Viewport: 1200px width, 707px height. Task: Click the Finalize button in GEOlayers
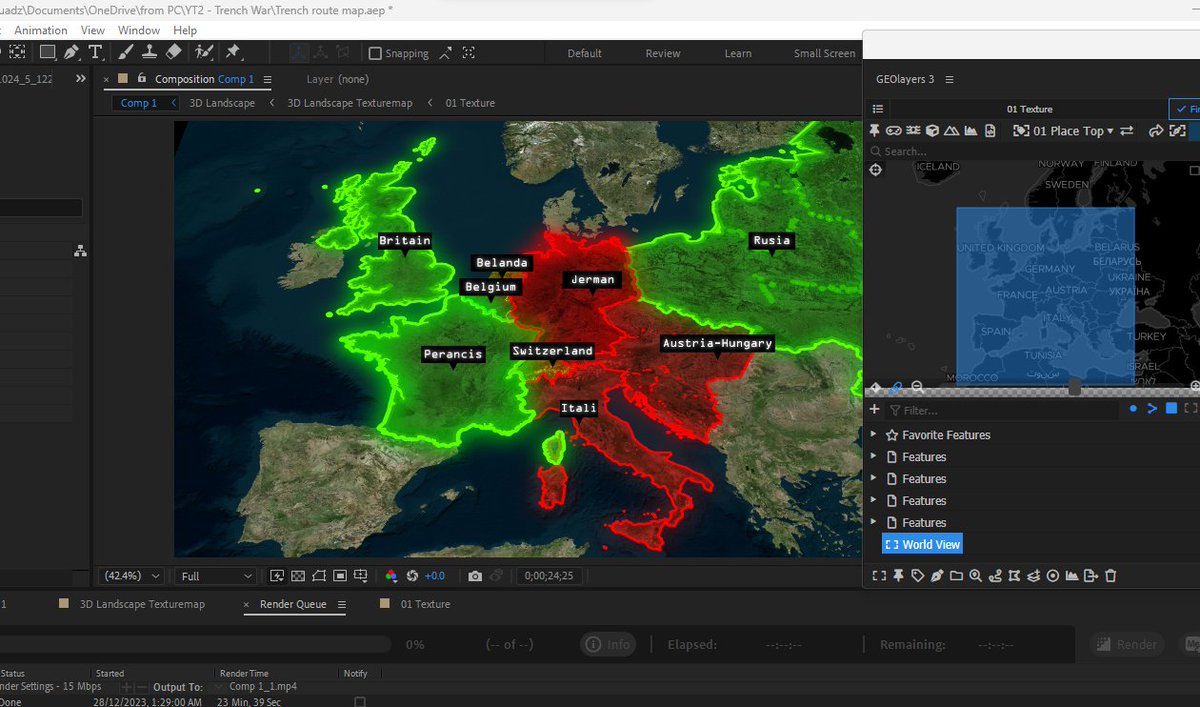(1185, 109)
